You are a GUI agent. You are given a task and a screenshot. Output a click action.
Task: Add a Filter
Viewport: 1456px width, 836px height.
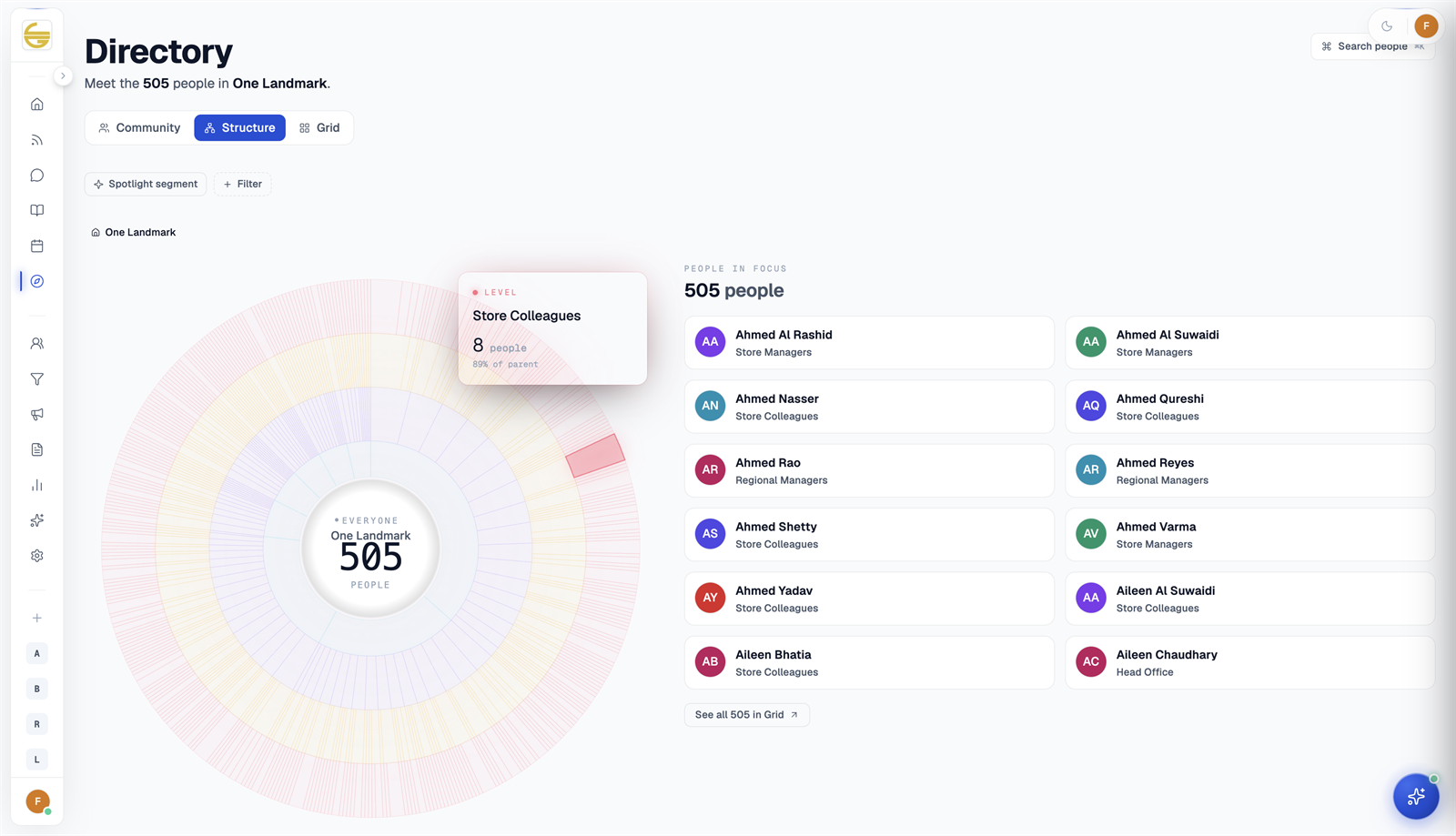click(x=243, y=184)
